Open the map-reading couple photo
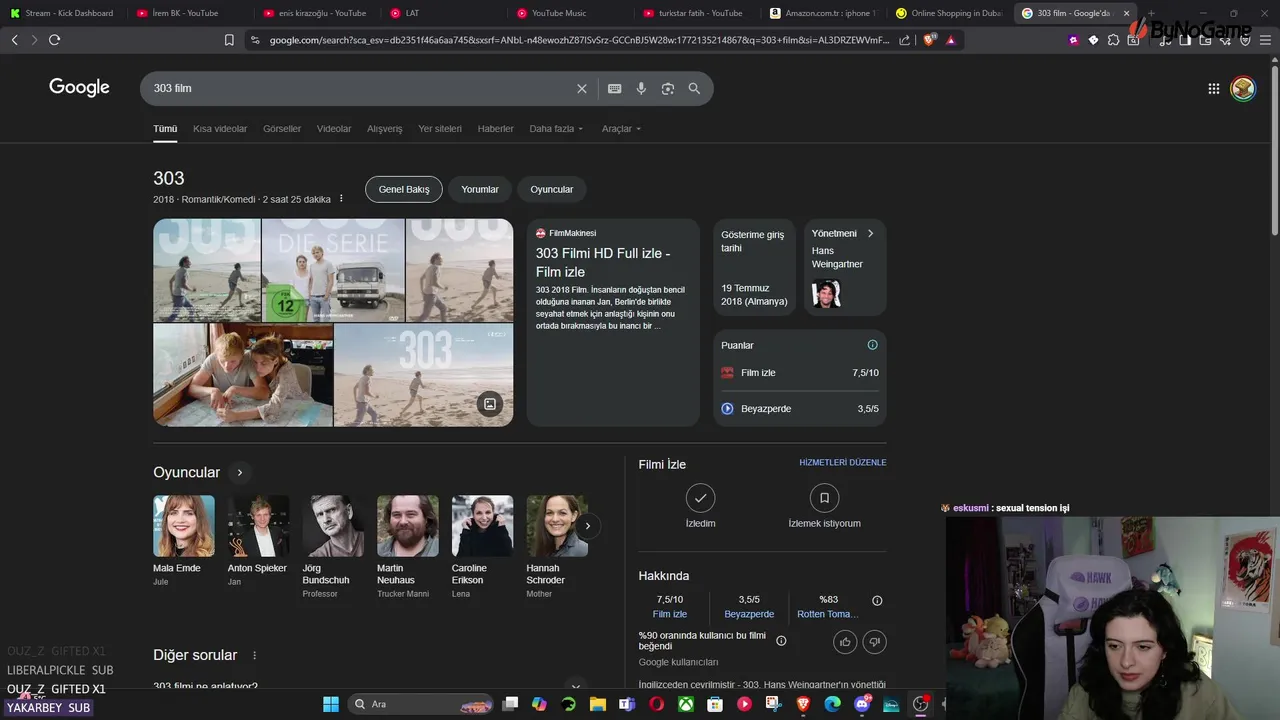 tap(243, 375)
